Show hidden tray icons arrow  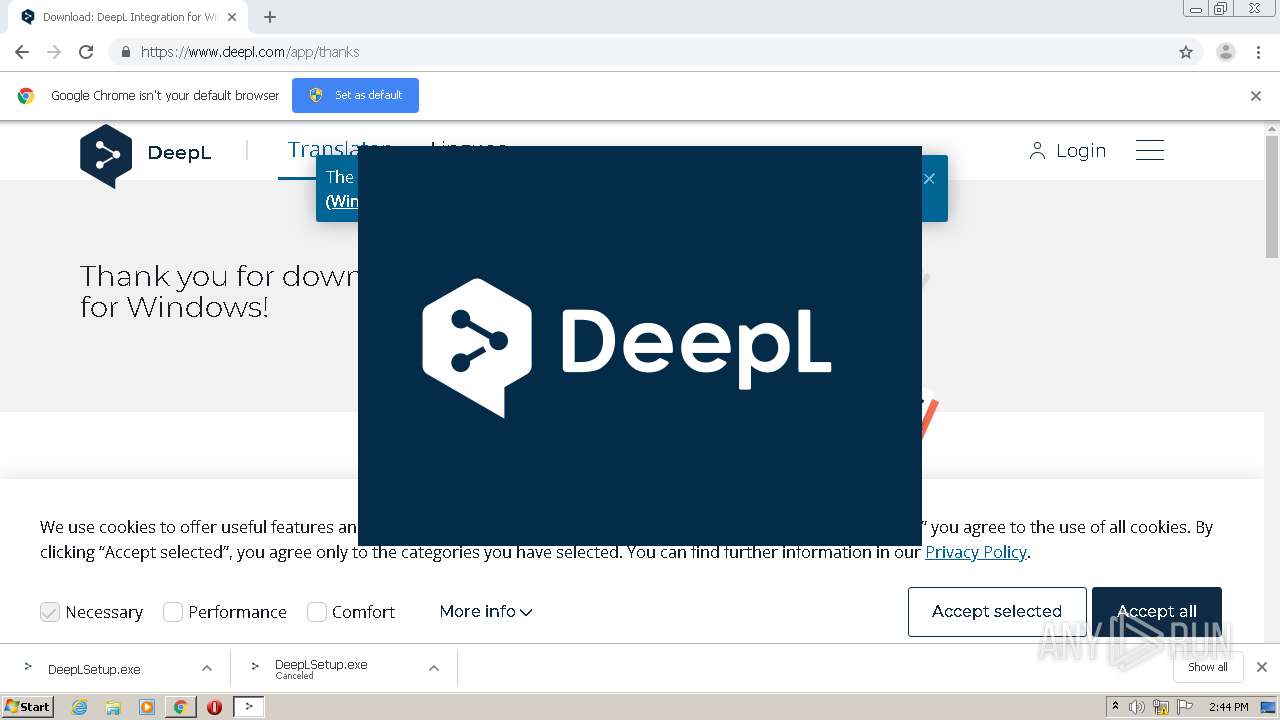[x=1116, y=707]
